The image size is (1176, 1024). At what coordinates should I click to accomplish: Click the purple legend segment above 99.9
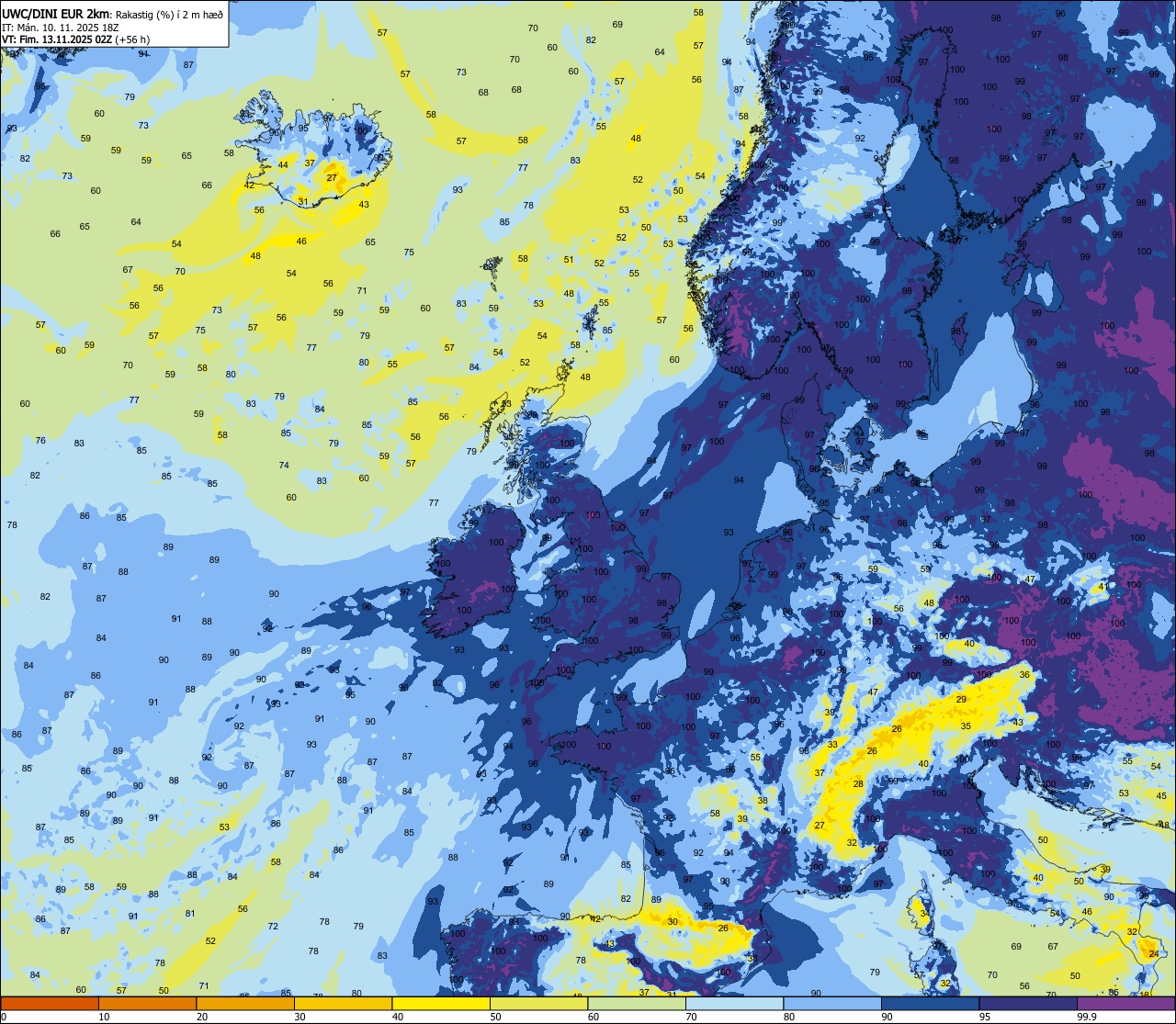1126,1003
